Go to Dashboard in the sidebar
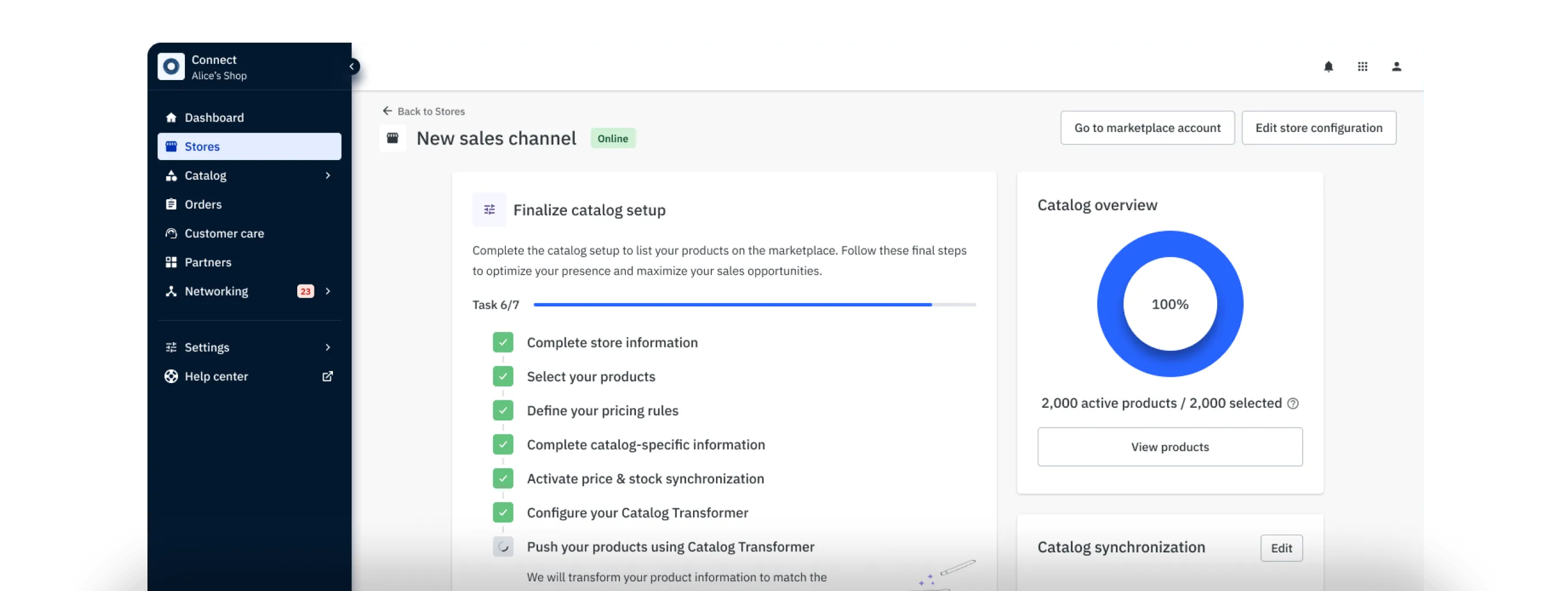The height and width of the screenshot is (591, 1568). (x=249, y=118)
